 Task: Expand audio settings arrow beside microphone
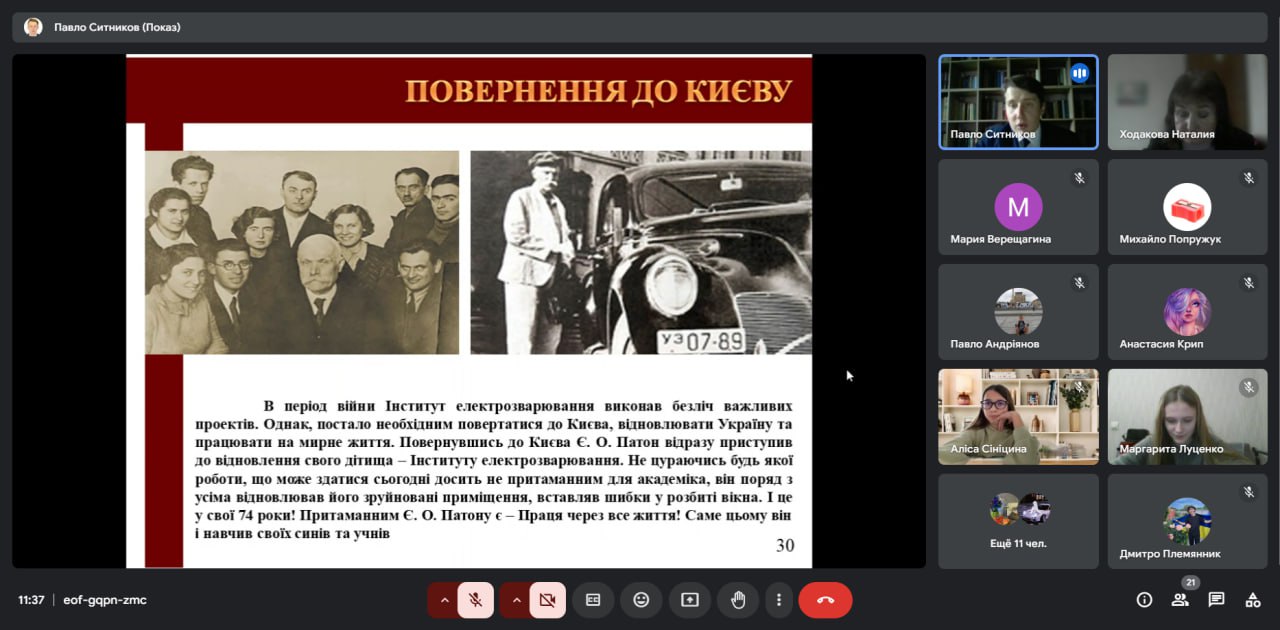point(444,600)
